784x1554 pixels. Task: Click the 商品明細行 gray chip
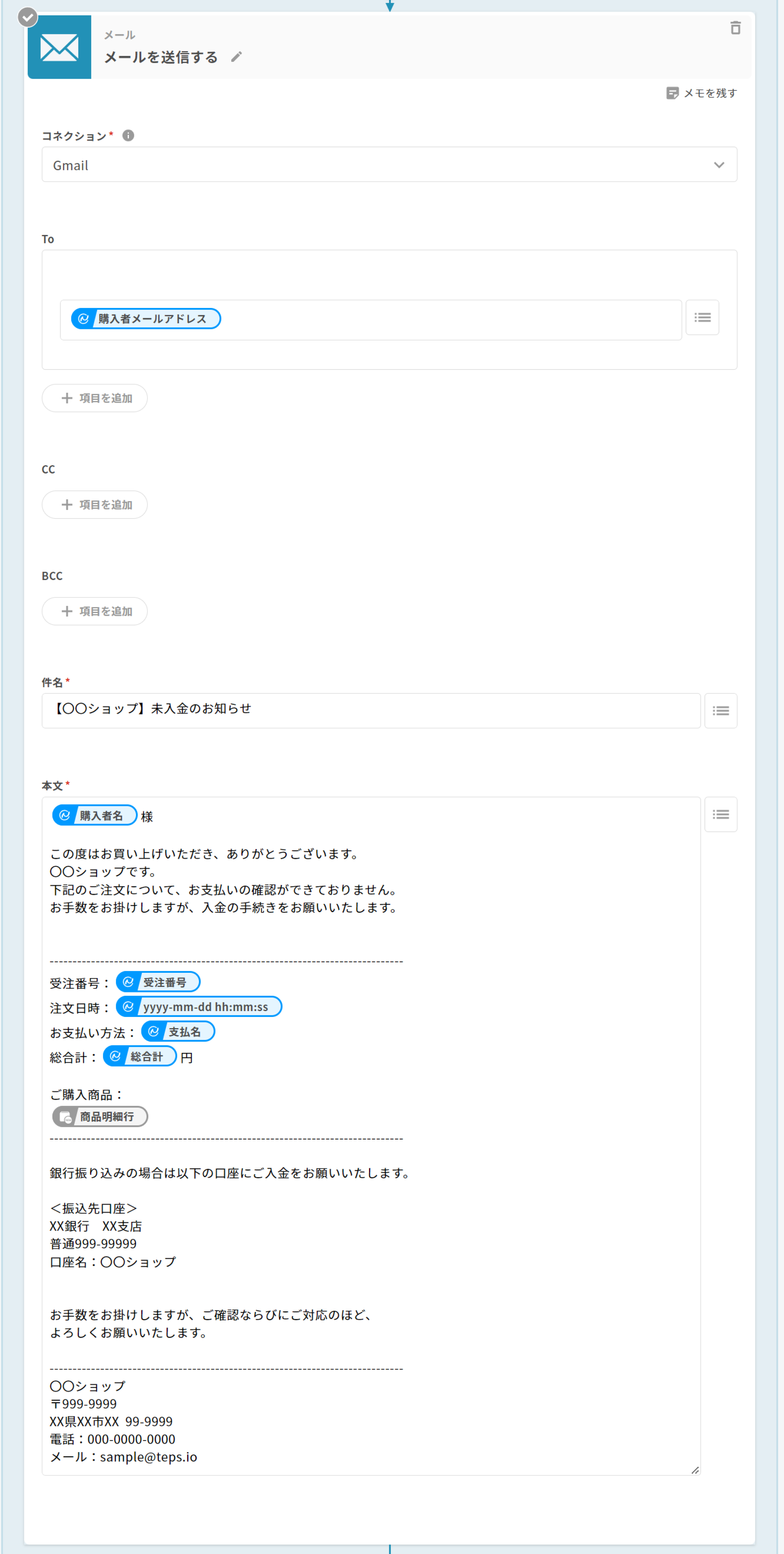coord(100,1117)
